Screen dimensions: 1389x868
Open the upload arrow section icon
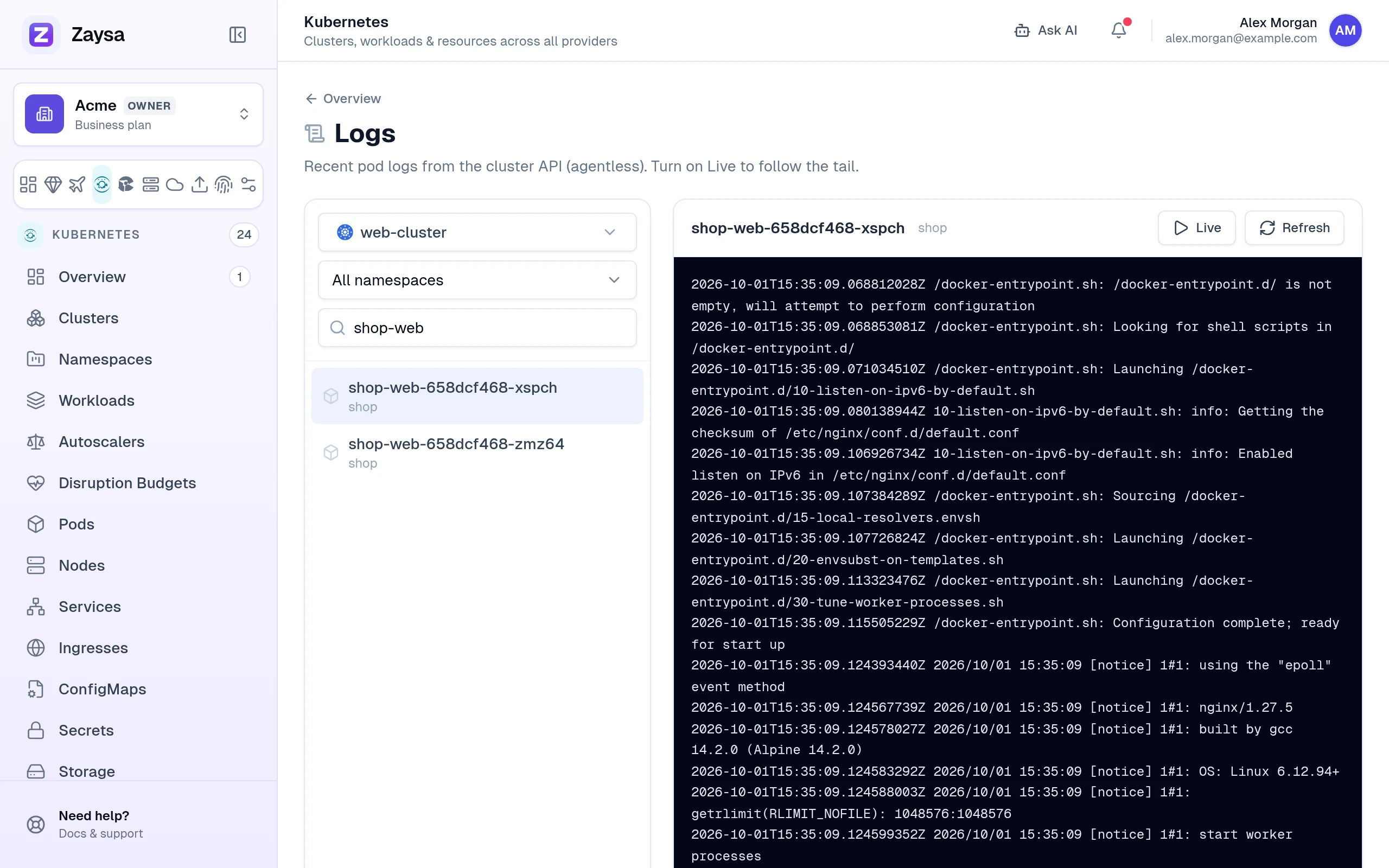[199, 184]
